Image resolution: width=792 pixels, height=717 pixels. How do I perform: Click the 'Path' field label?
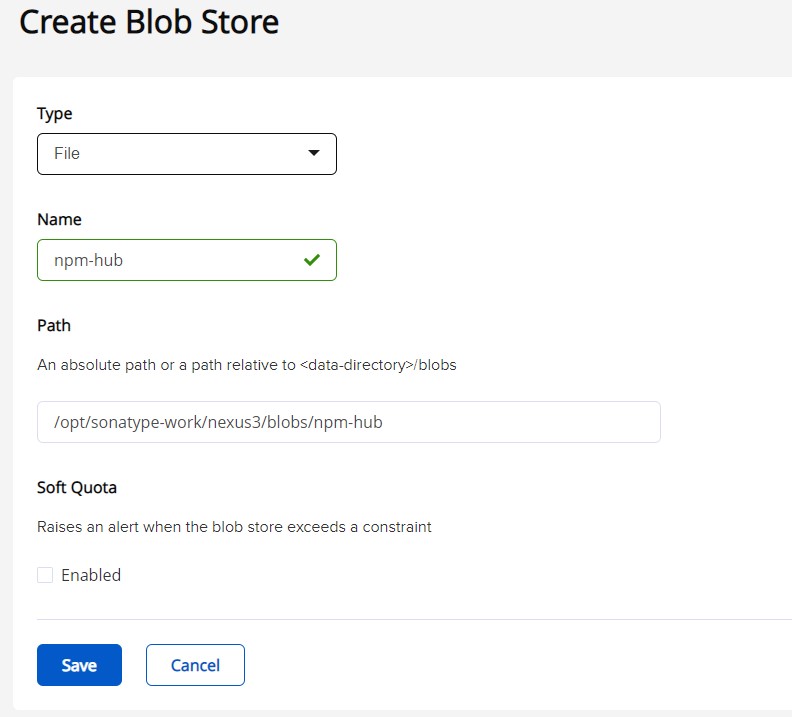(54, 326)
